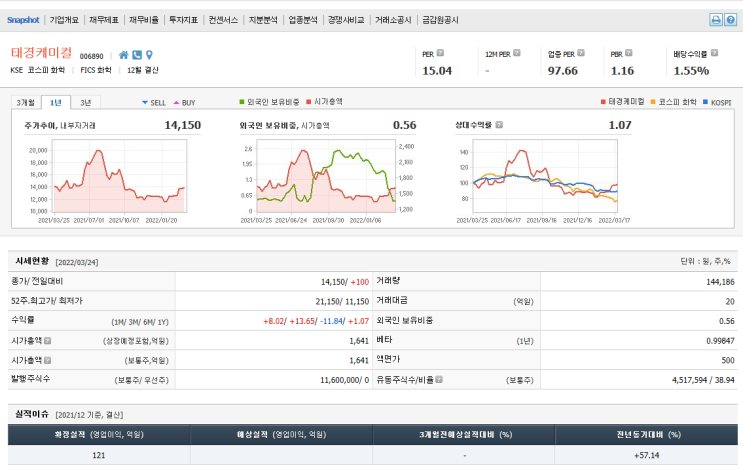Open the 경쟁사비교 menu
Image resolution: width=743 pixels, height=468 pixels.
[346, 20]
